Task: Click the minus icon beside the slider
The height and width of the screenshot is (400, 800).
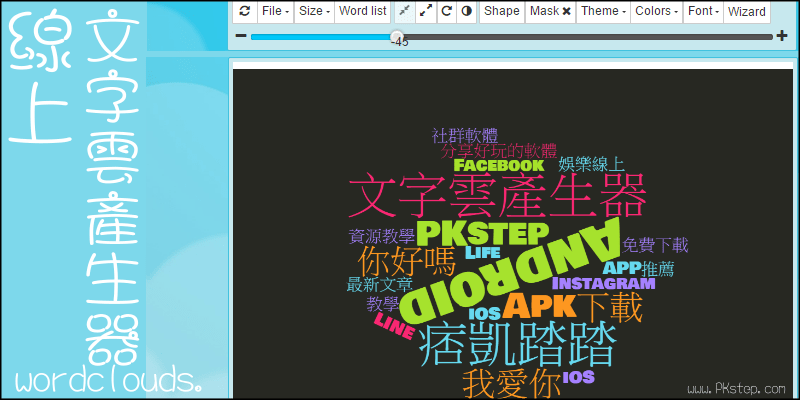Action: tap(241, 36)
